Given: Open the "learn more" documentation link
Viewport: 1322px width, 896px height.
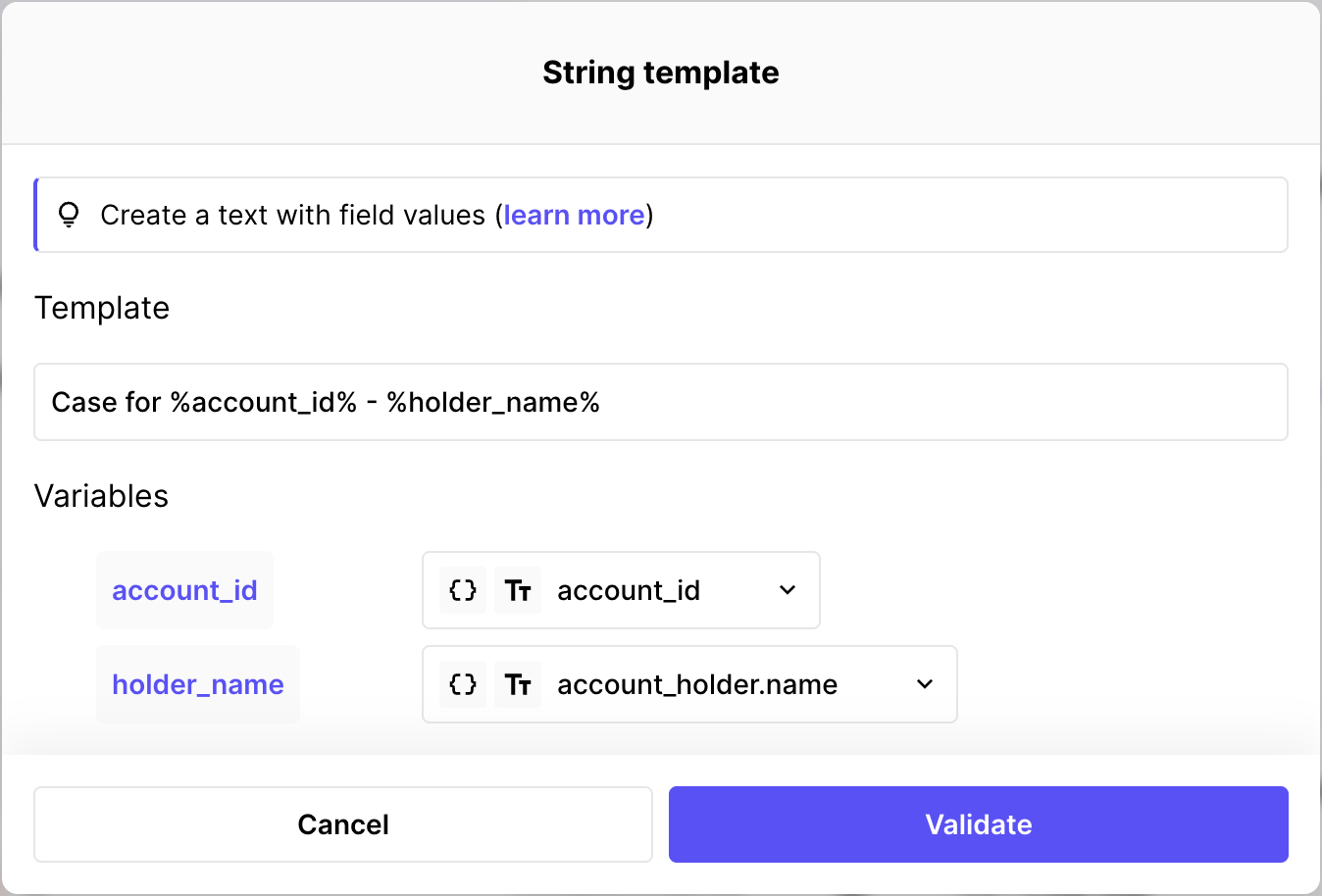Looking at the screenshot, I should pyautogui.click(x=574, y=215).
